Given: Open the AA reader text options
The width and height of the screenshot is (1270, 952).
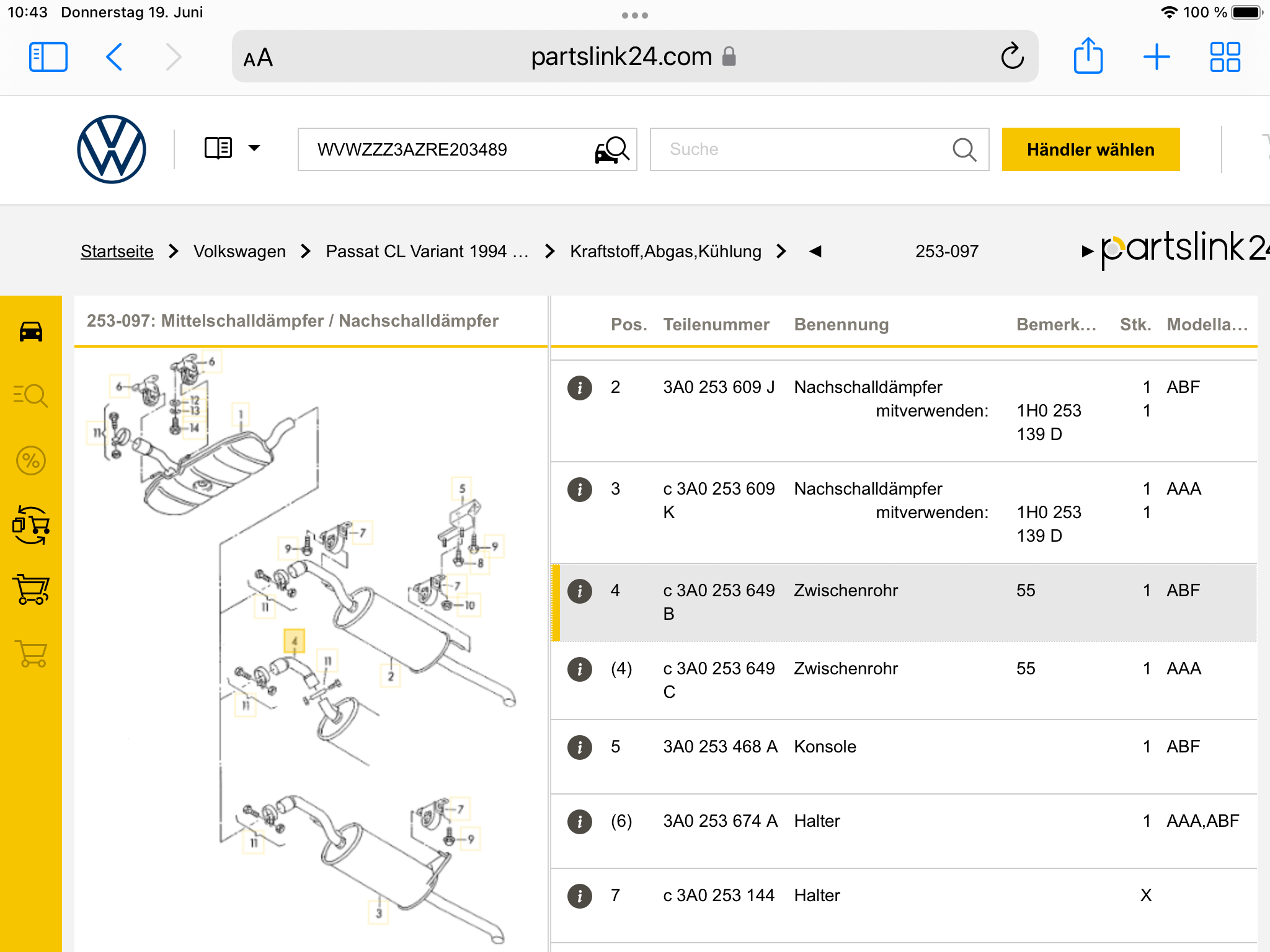Looking at the screenshot, I should pyautogui.click(x=258, y=58).
